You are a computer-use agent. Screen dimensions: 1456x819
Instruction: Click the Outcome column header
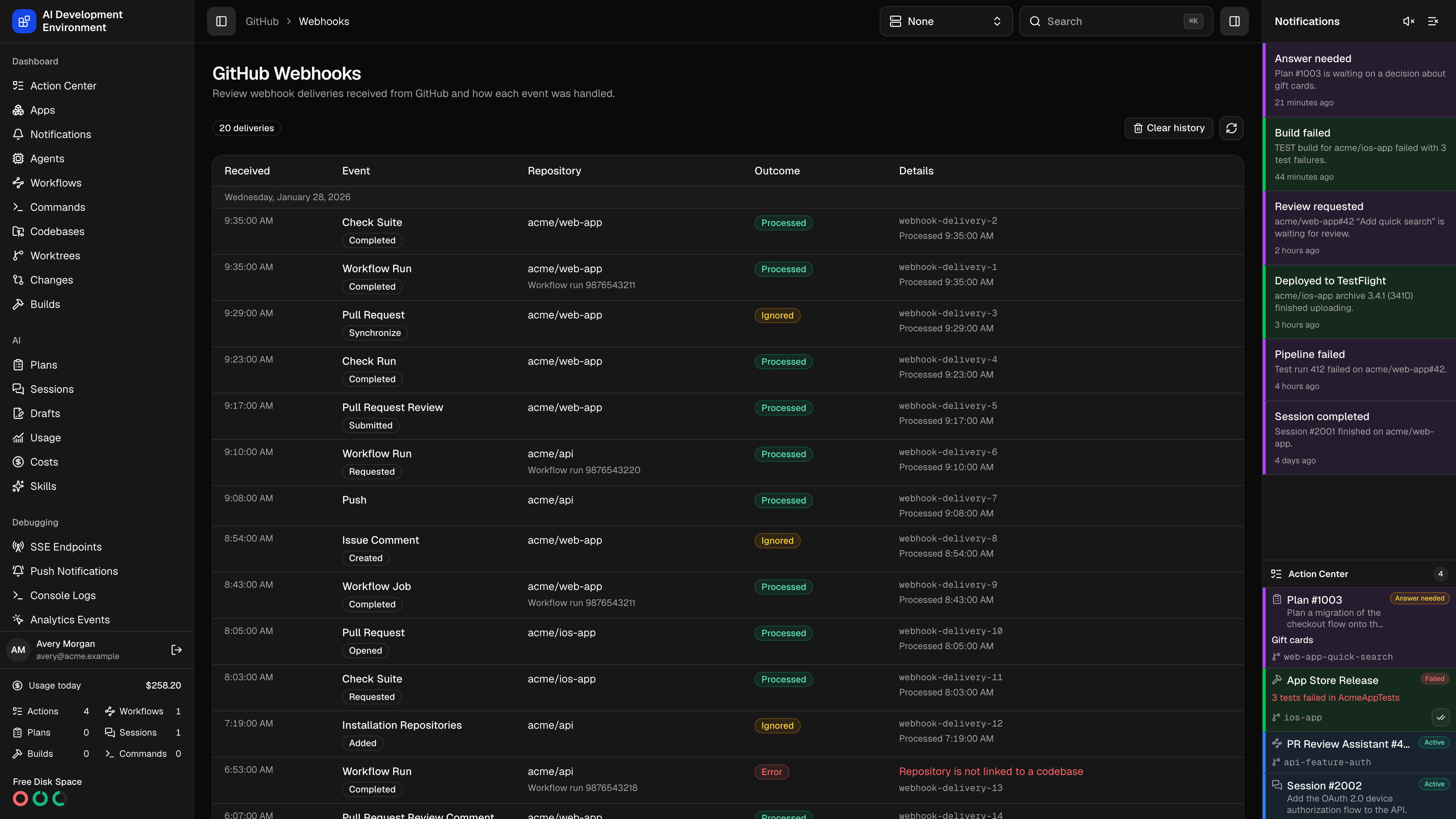[777, 171]
